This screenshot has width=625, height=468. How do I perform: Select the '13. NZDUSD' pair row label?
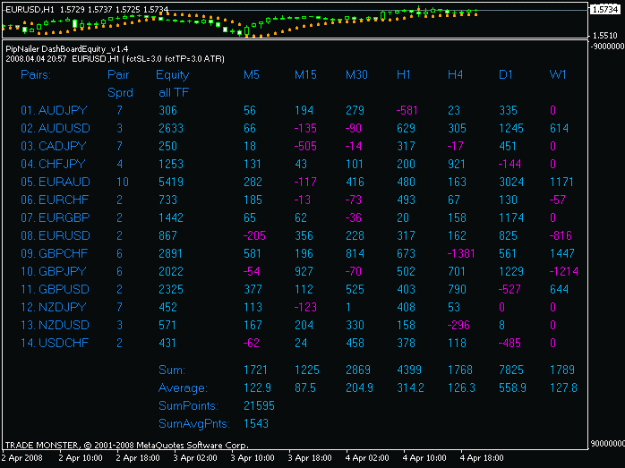click(x=55, y=325)
